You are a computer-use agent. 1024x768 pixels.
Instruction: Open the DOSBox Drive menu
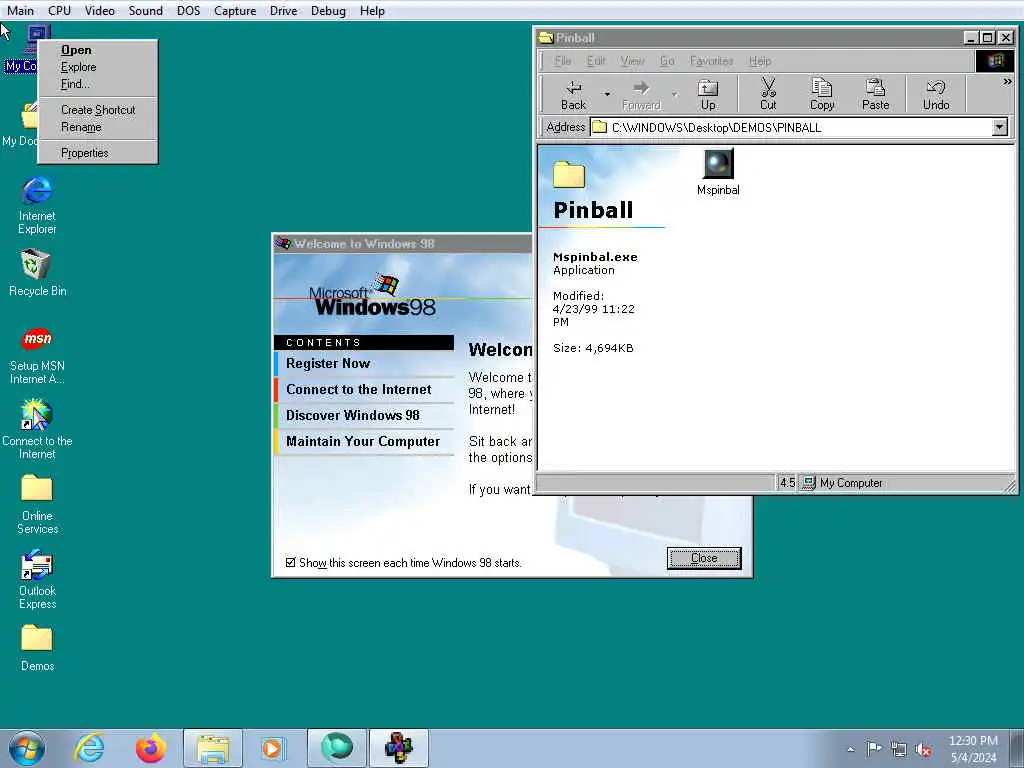(x=283, y=10)
